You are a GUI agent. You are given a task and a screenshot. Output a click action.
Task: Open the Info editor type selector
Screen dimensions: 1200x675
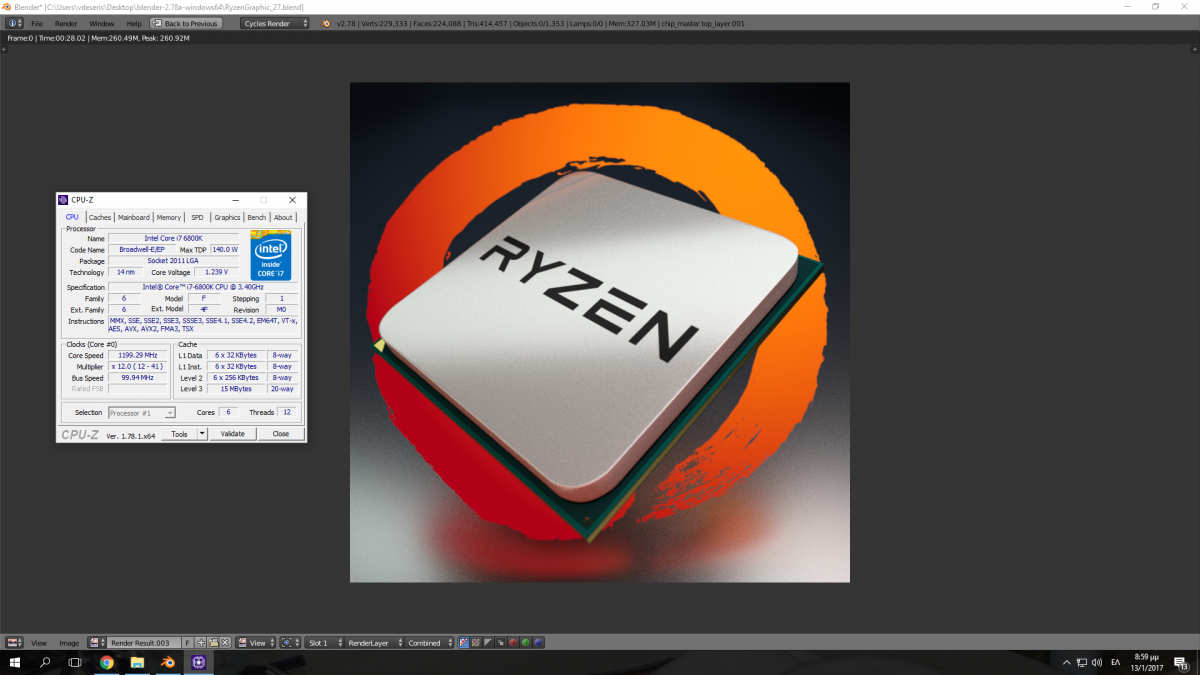tap(14, 23)
